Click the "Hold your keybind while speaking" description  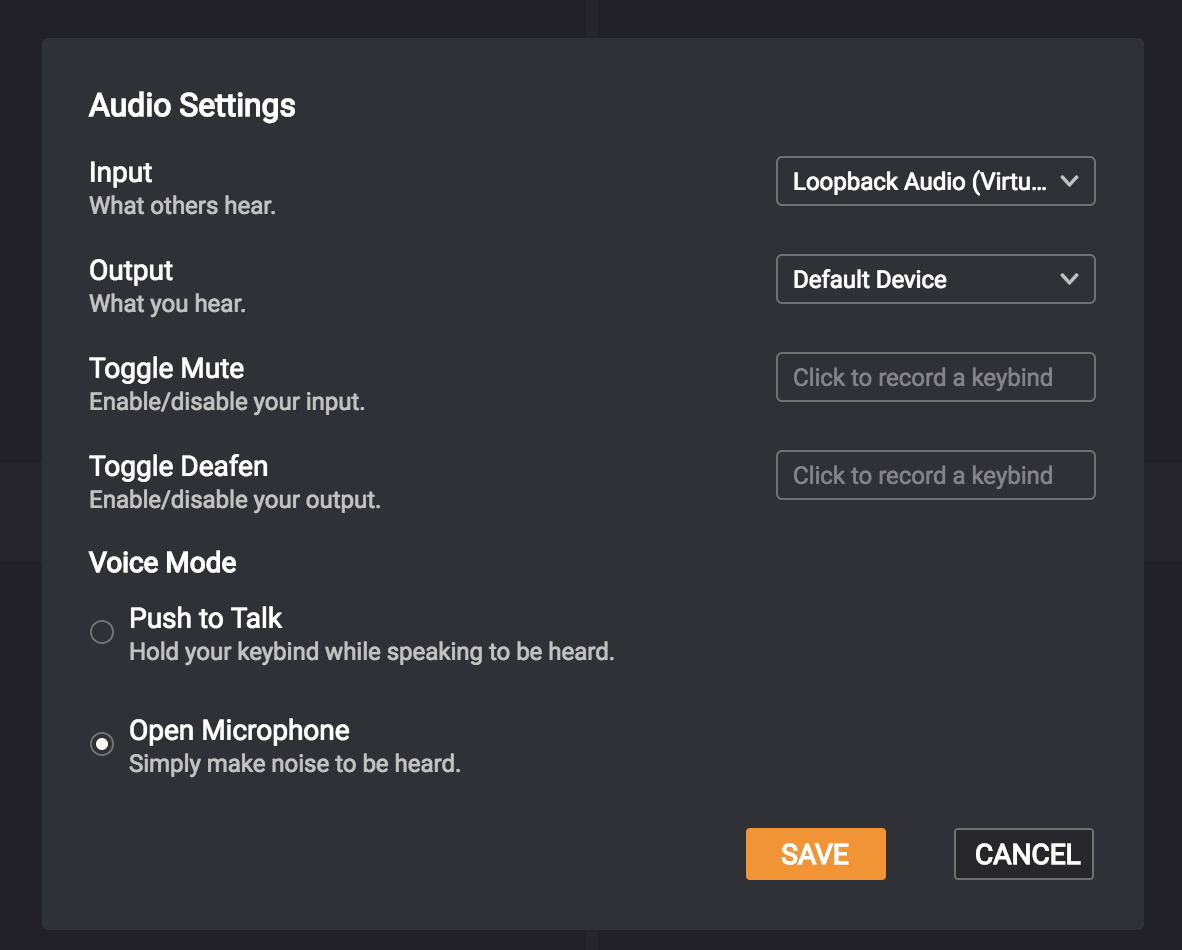tap(371, 653)
